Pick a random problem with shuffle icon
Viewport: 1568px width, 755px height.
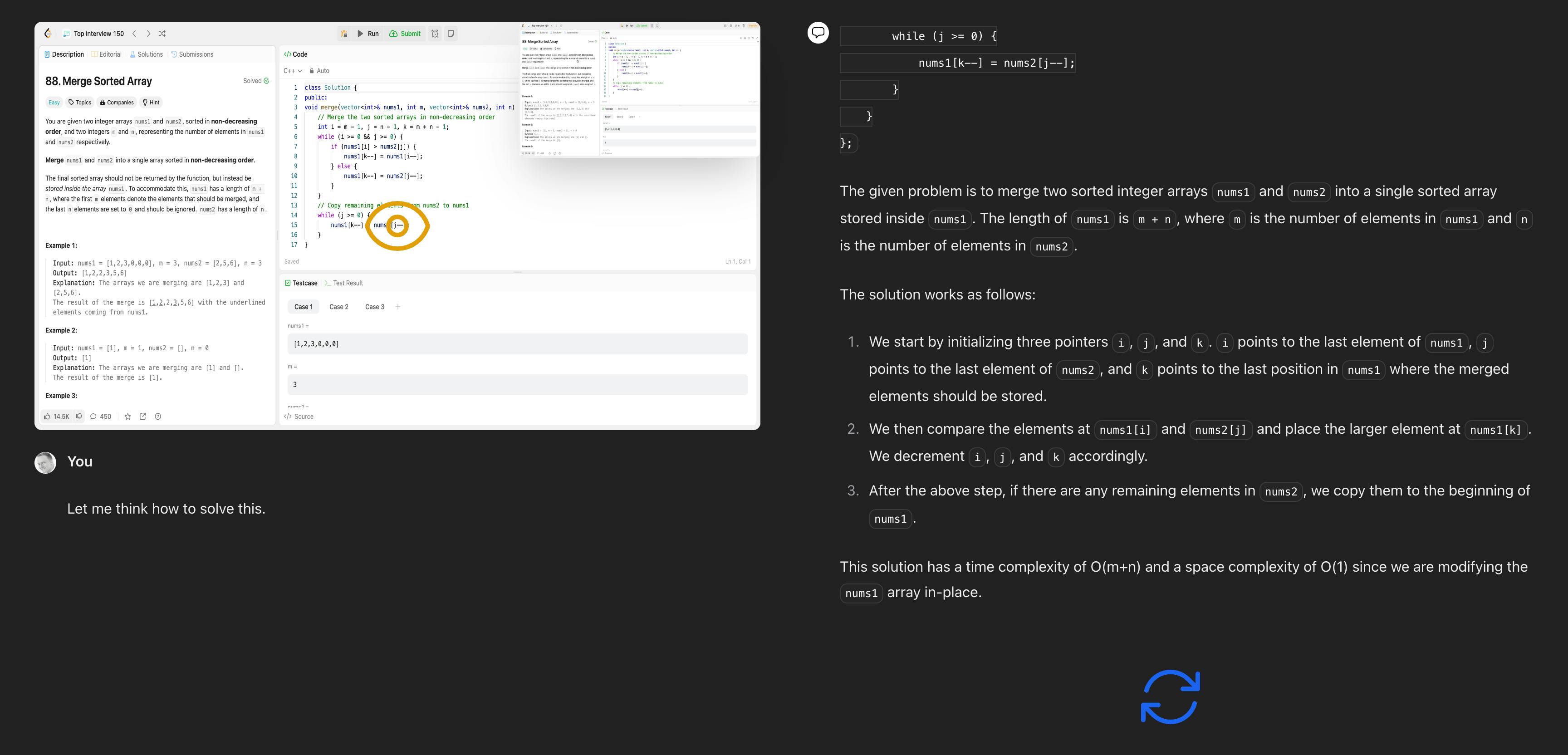pyautogui.click(x=162, y=34)
